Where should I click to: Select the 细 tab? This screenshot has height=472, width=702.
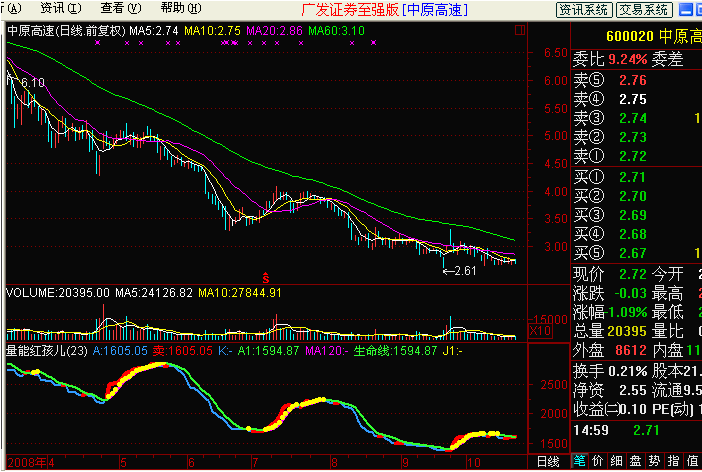point(616,461)
